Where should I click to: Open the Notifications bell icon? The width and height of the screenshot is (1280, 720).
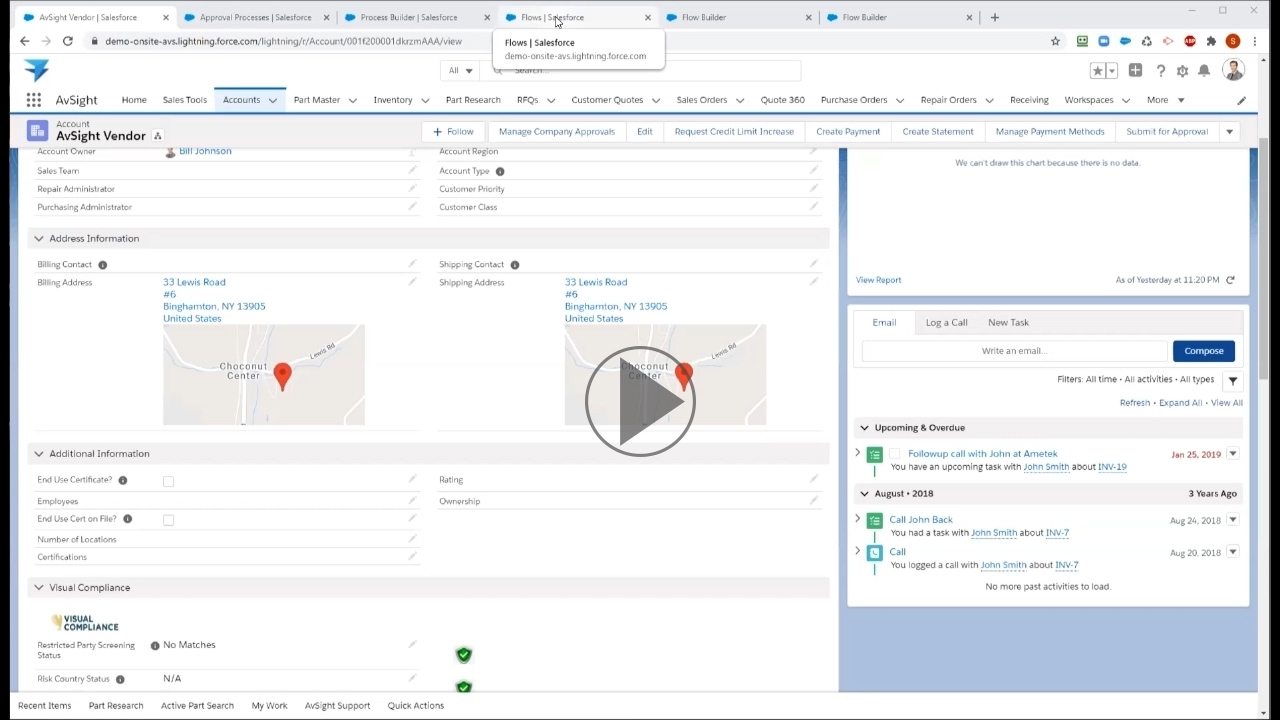click(1204, 71)
